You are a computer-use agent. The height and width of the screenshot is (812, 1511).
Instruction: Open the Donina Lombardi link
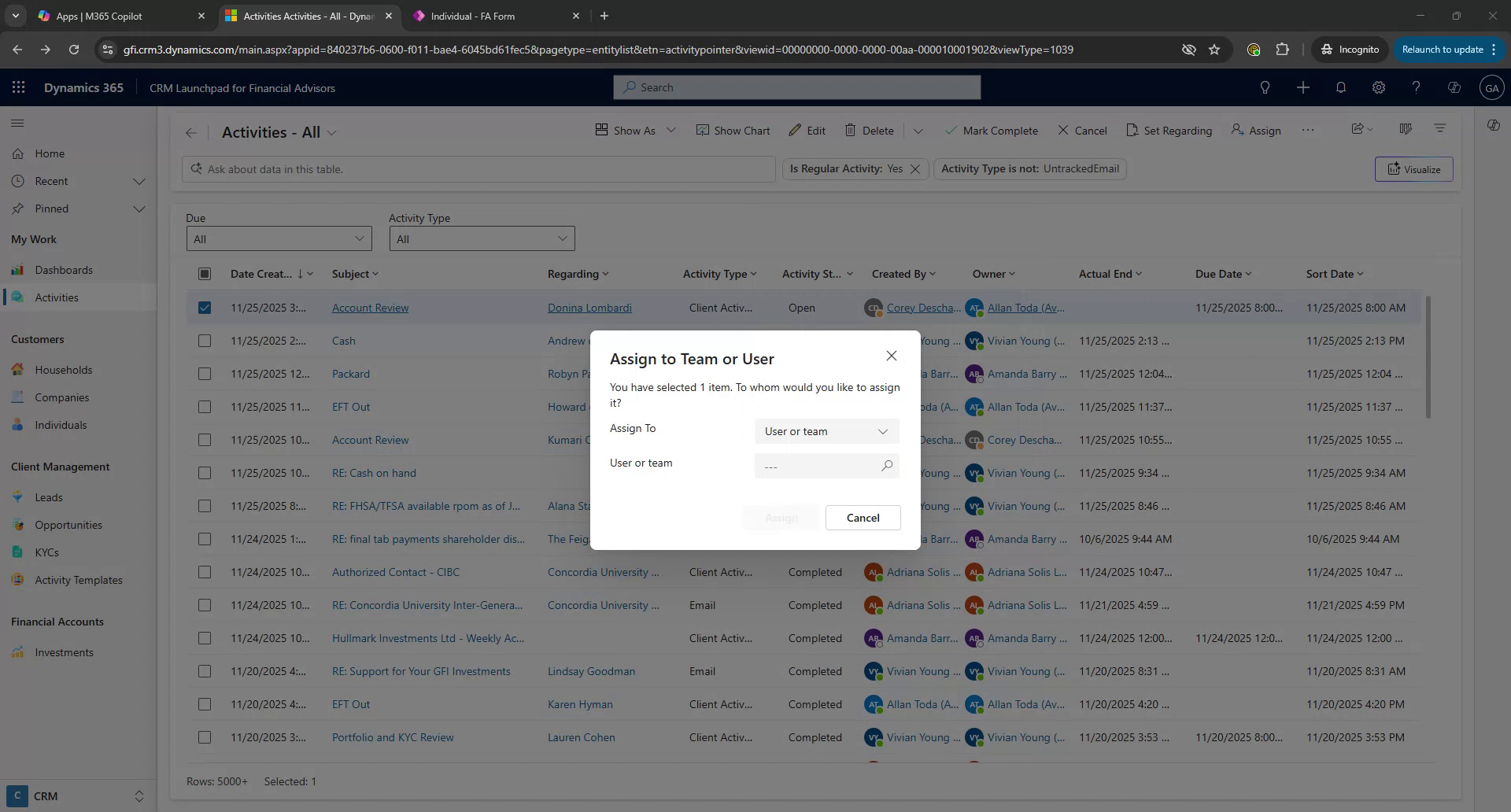click(x=589, y=308)
